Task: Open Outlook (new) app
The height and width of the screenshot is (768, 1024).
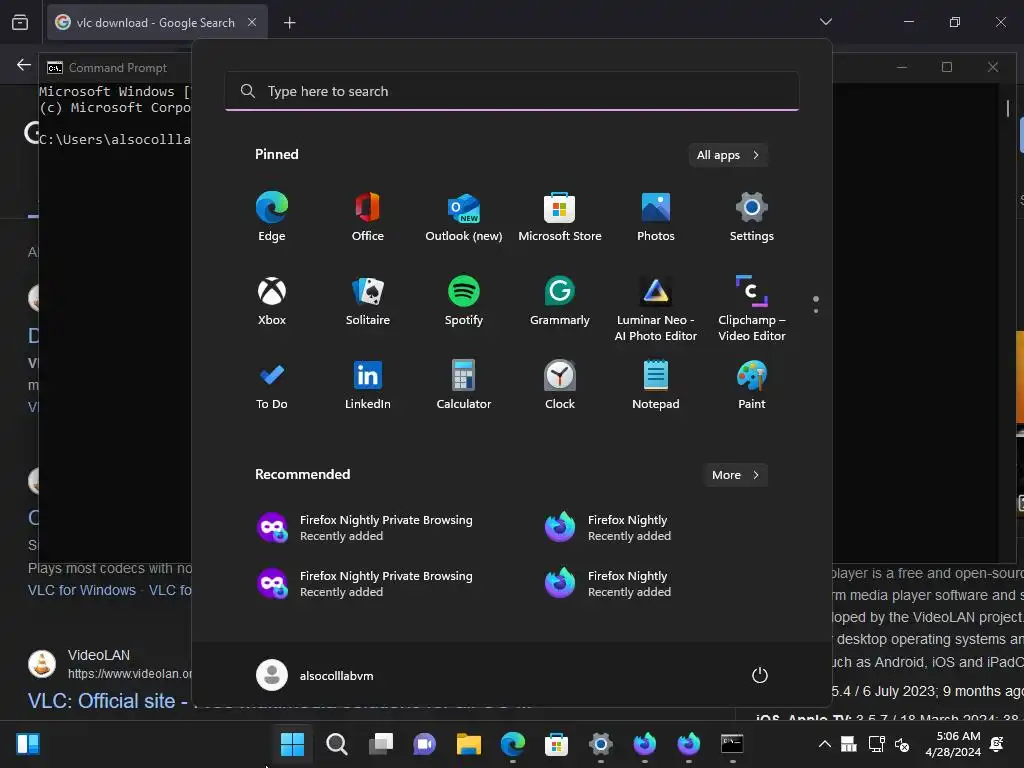Action: [x=464, y=217]
